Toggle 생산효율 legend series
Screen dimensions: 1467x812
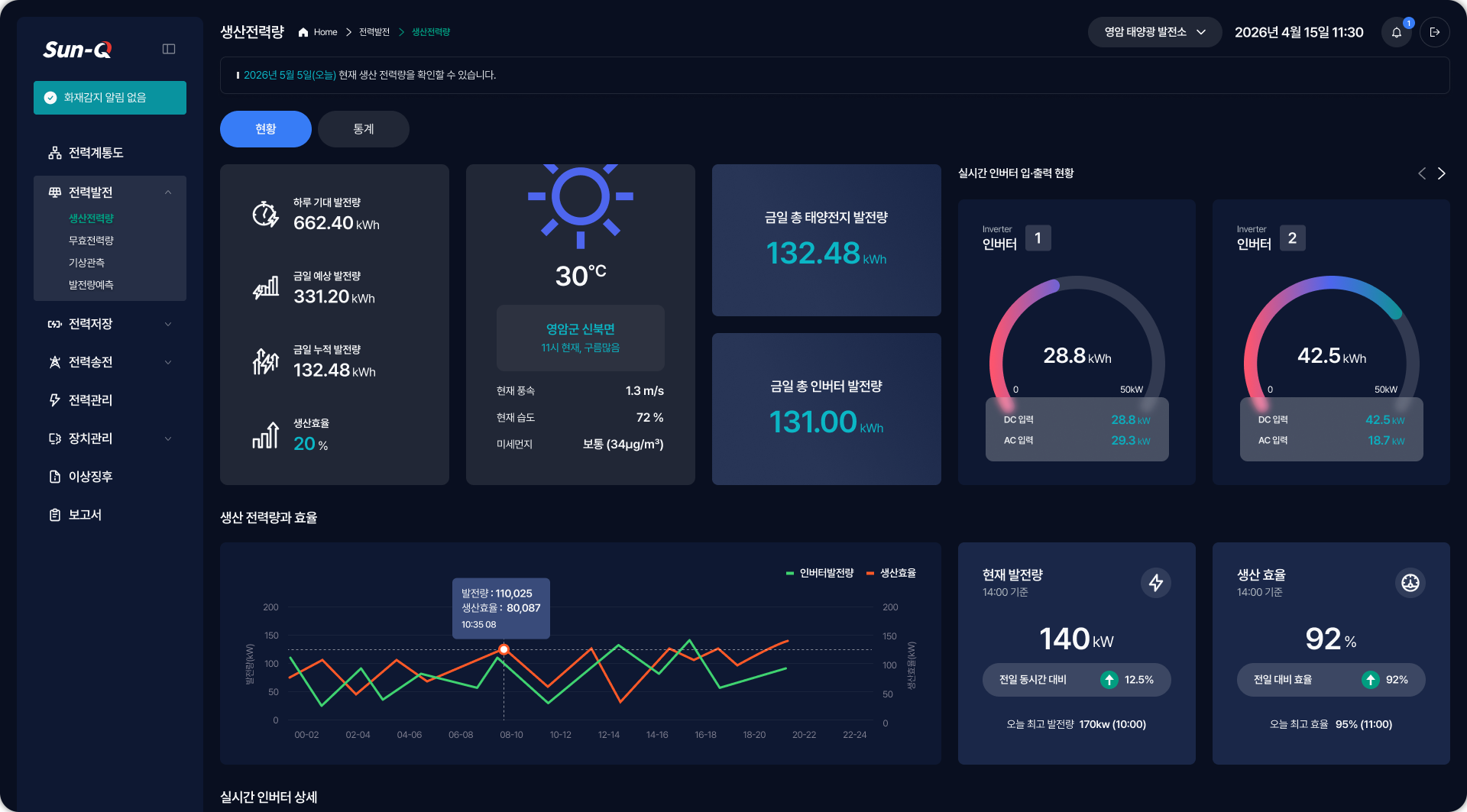(891, 573)
